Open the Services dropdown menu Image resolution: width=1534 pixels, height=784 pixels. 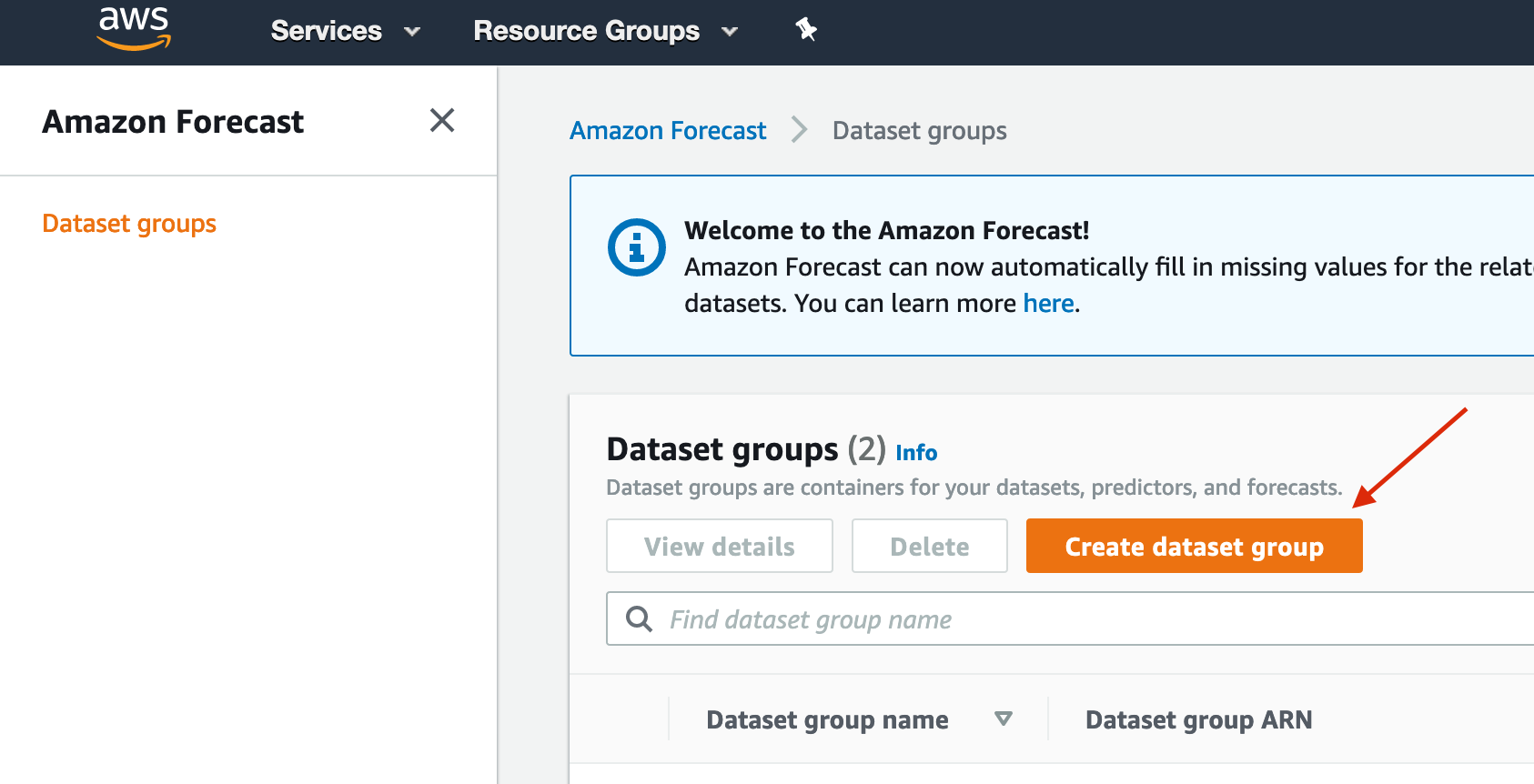coord(345,31)
